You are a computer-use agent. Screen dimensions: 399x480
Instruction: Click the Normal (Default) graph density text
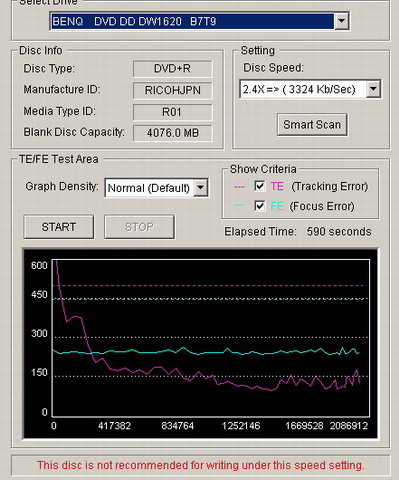tap(149, 188)
